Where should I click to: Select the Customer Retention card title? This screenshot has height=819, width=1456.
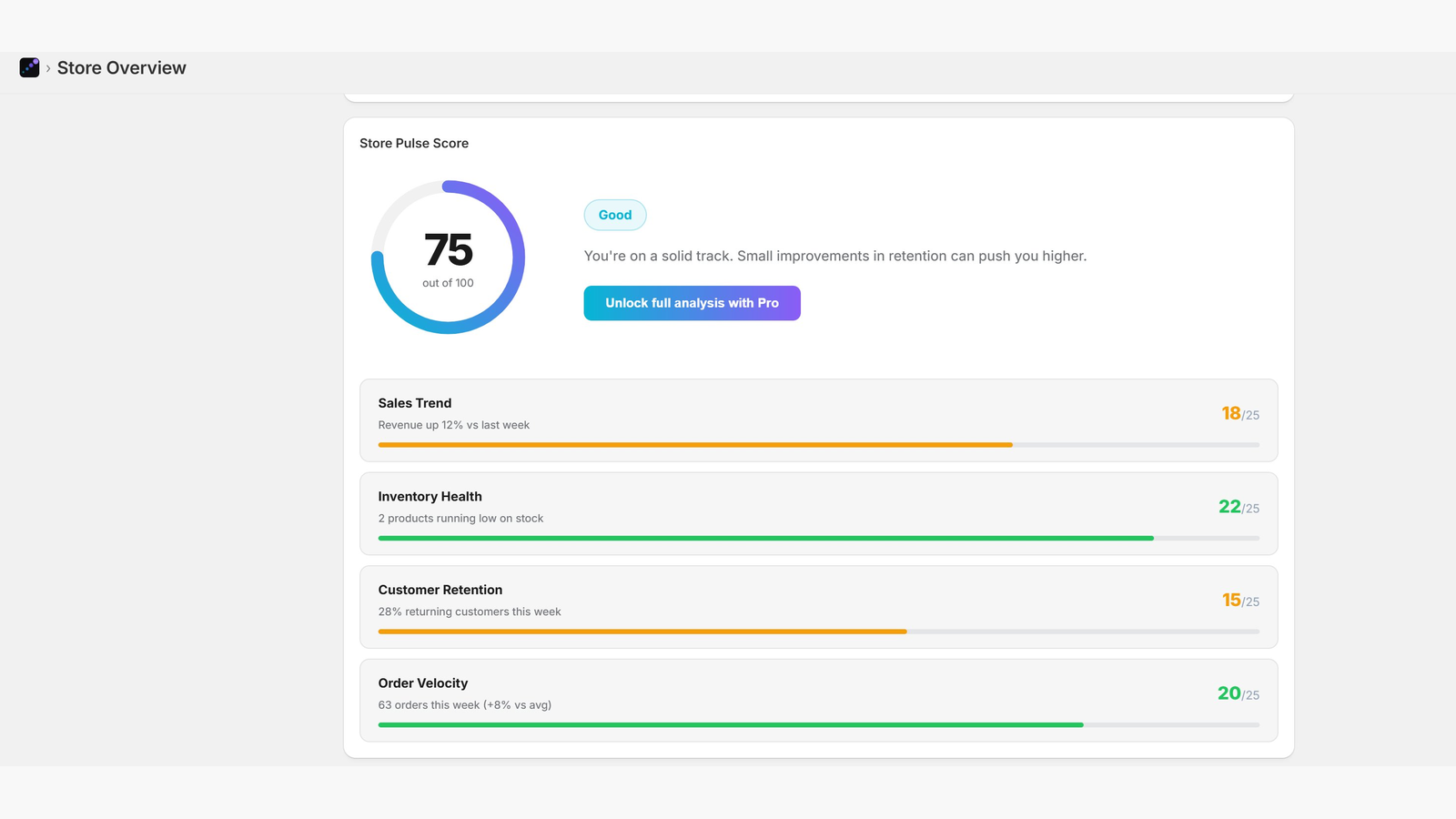tap(440, 590)
